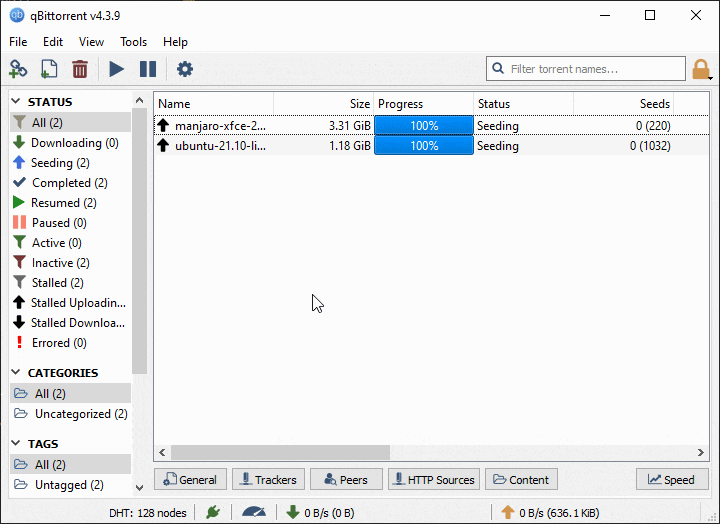Filter by Paused (0) status
The image size is (720, 524).
pyautogui.click(x=70, y=223)
